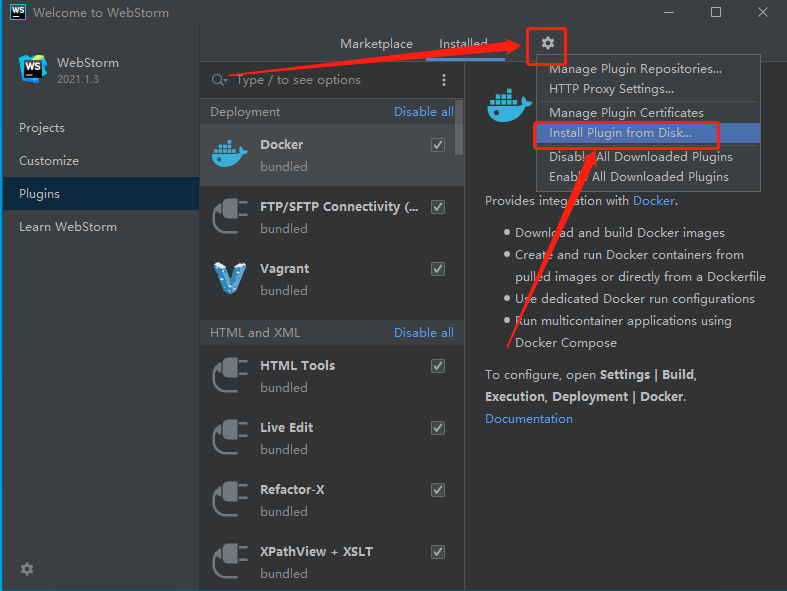The width and height of the screenshot is (787, 591).
Task: Disable the XPathView + XSLT checkbox
Action: coord(438,552)
